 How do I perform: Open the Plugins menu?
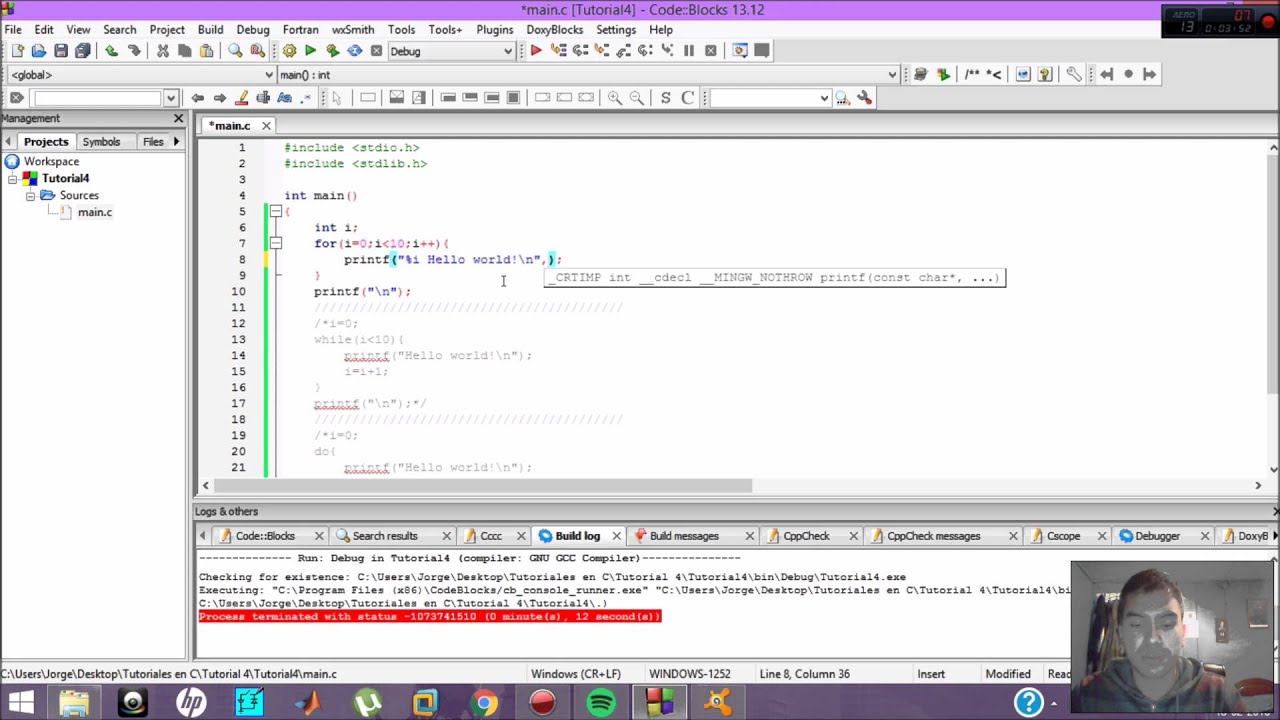[494, 29]
